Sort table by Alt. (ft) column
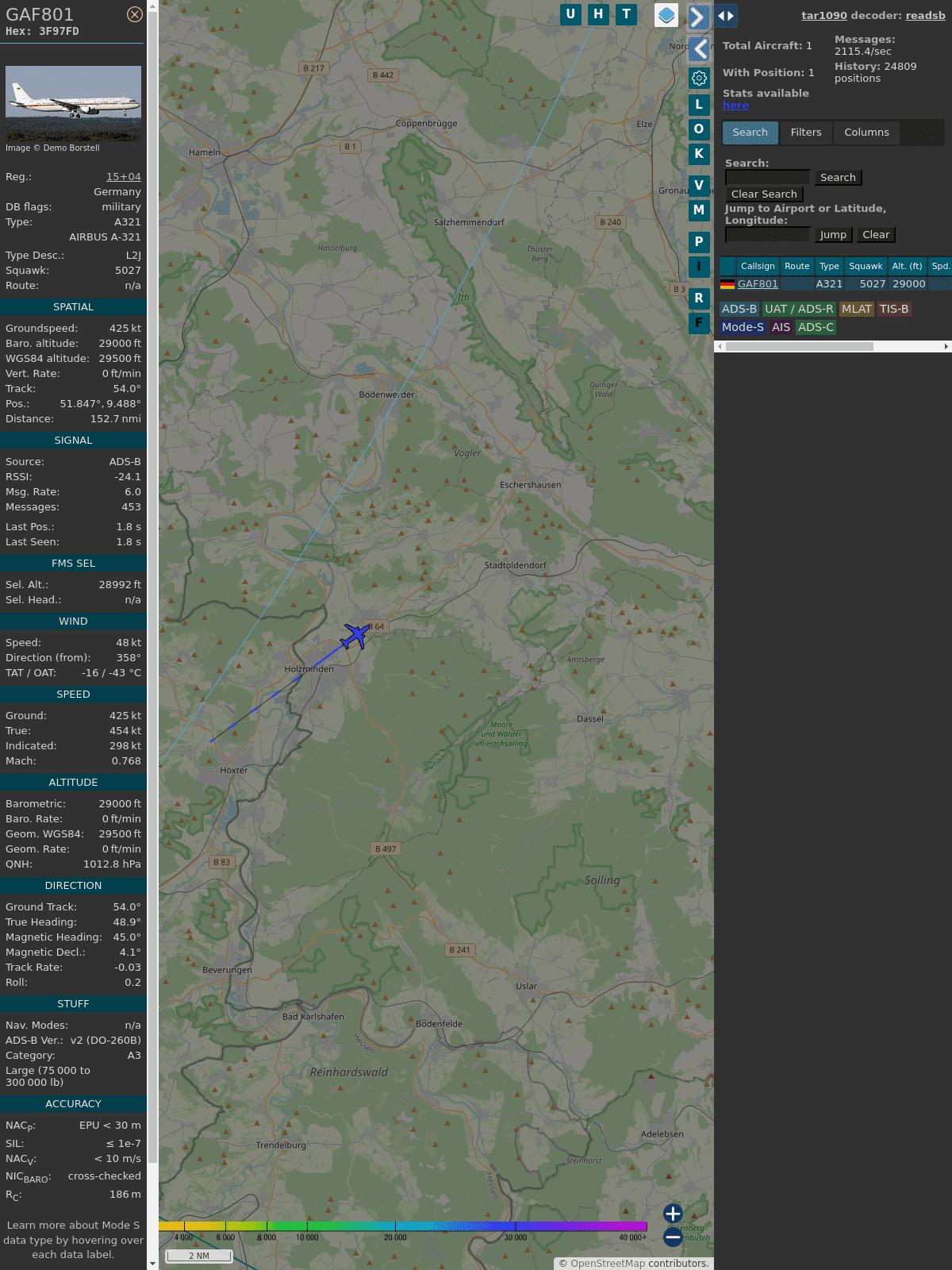The image size is (952, 1270). 907,266
